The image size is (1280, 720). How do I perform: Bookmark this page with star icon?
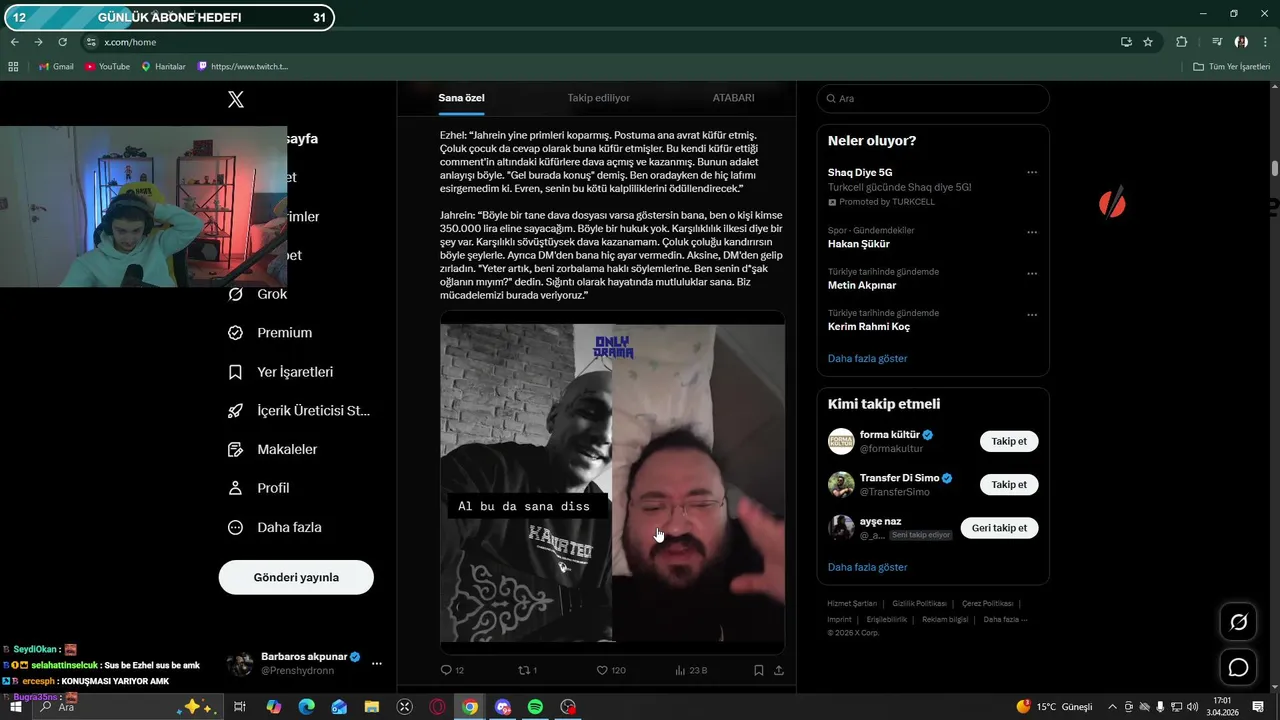coord(1148,42)
